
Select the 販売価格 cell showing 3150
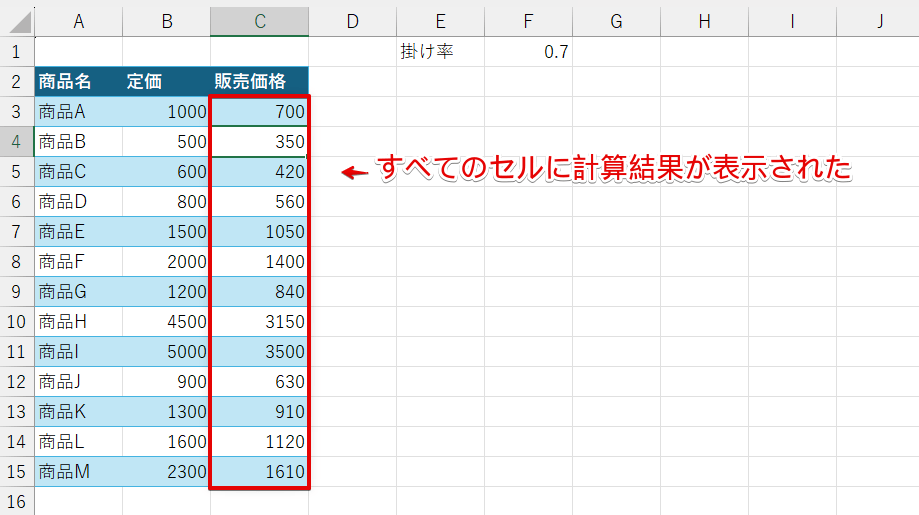(x=260, y=322)
